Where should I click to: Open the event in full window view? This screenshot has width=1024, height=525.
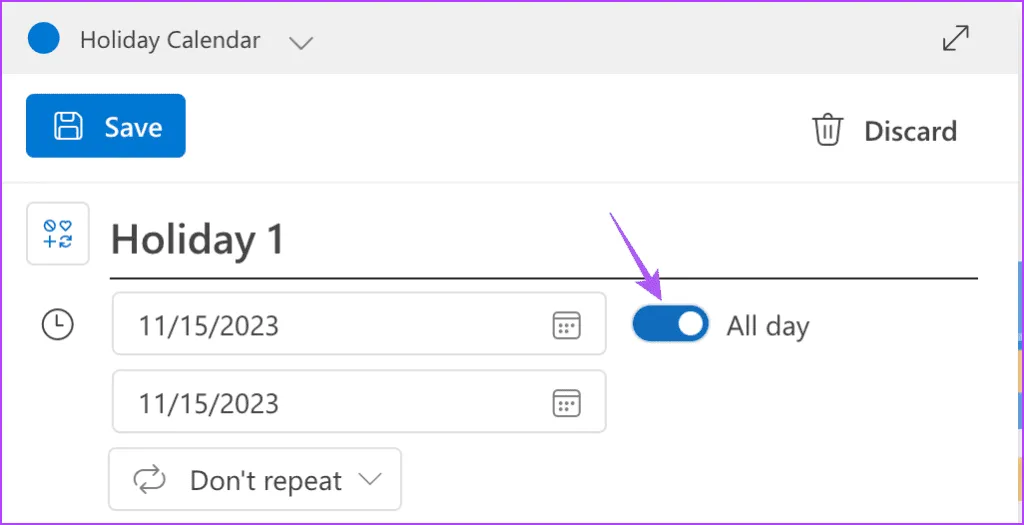pos(956,39)
